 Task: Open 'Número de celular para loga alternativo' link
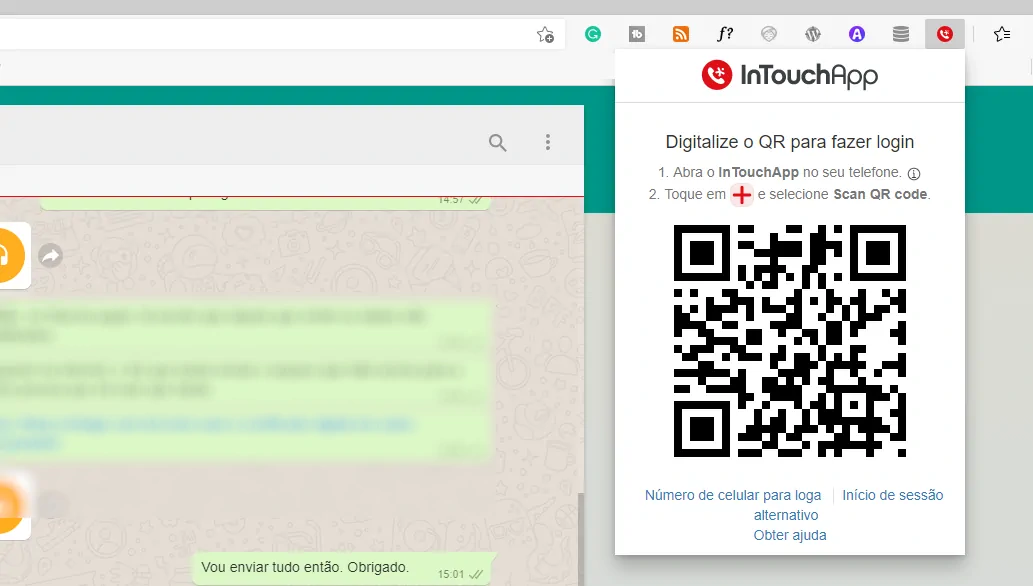point(733,505)
